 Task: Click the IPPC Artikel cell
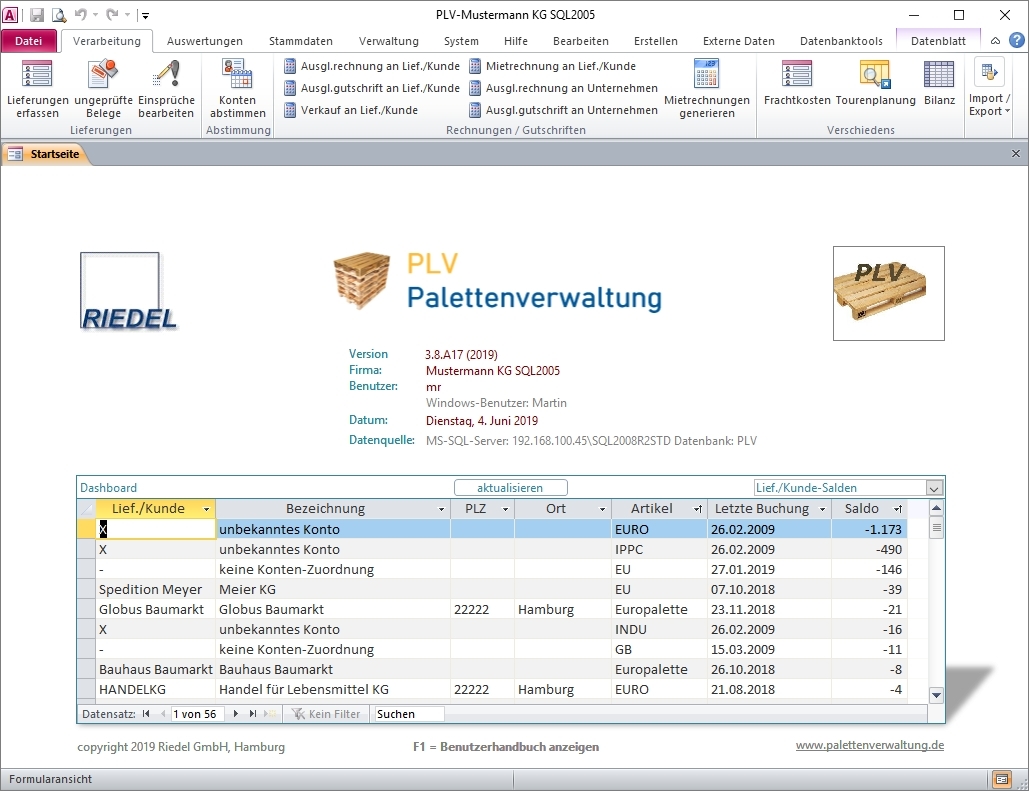point(659,549)
